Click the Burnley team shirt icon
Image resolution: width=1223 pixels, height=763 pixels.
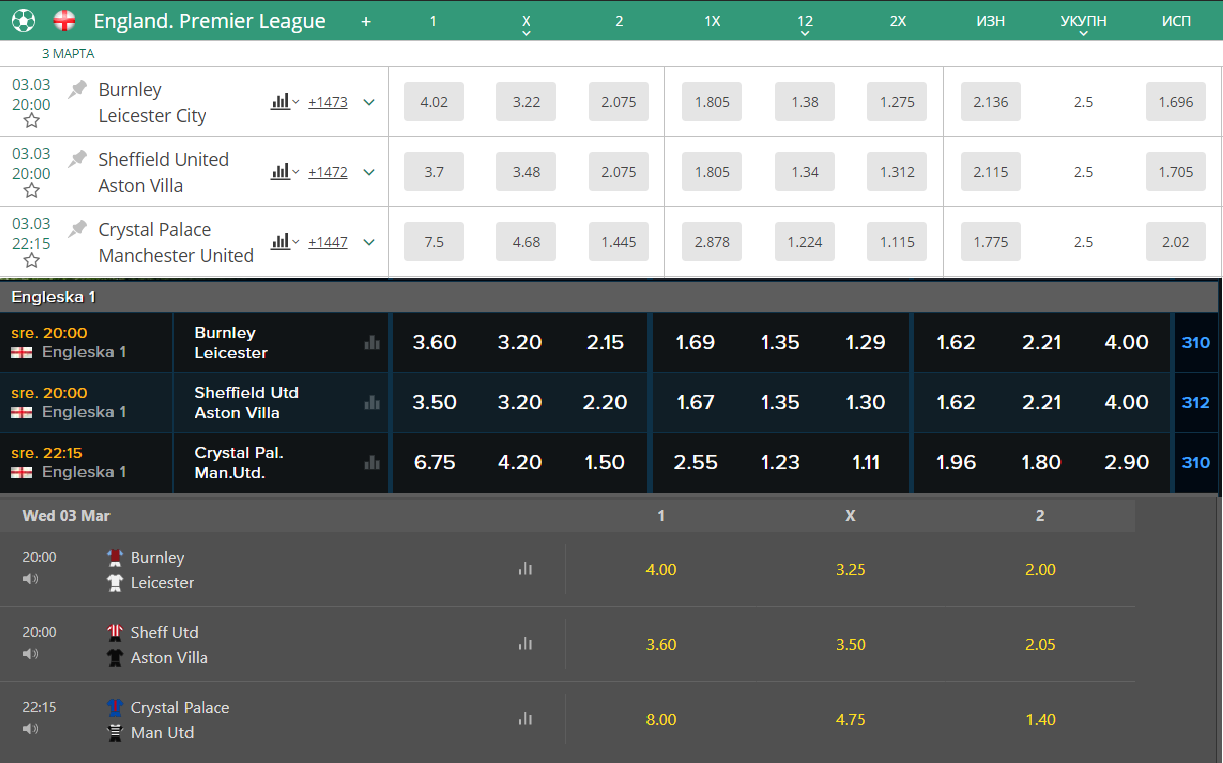tap(115, 557)
